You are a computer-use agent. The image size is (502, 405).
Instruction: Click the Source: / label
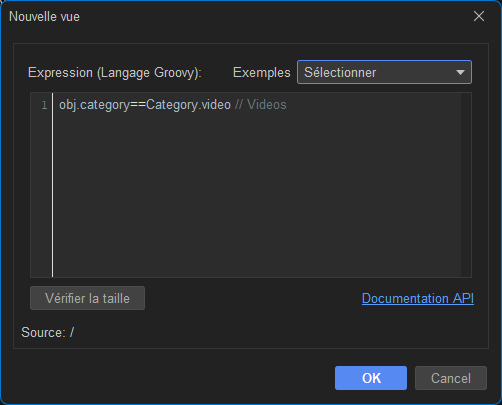tap(47, 332)
